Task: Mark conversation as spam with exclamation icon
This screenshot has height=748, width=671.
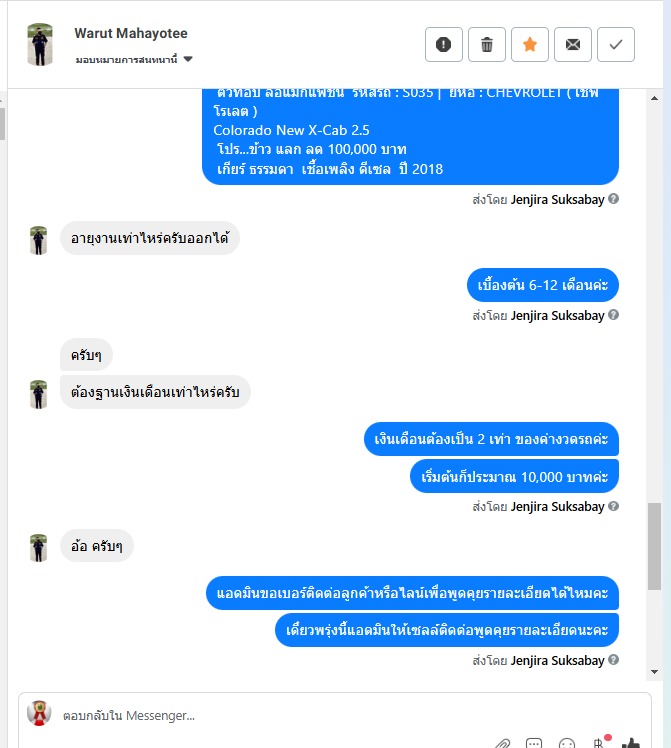Action: click(444, 45)
